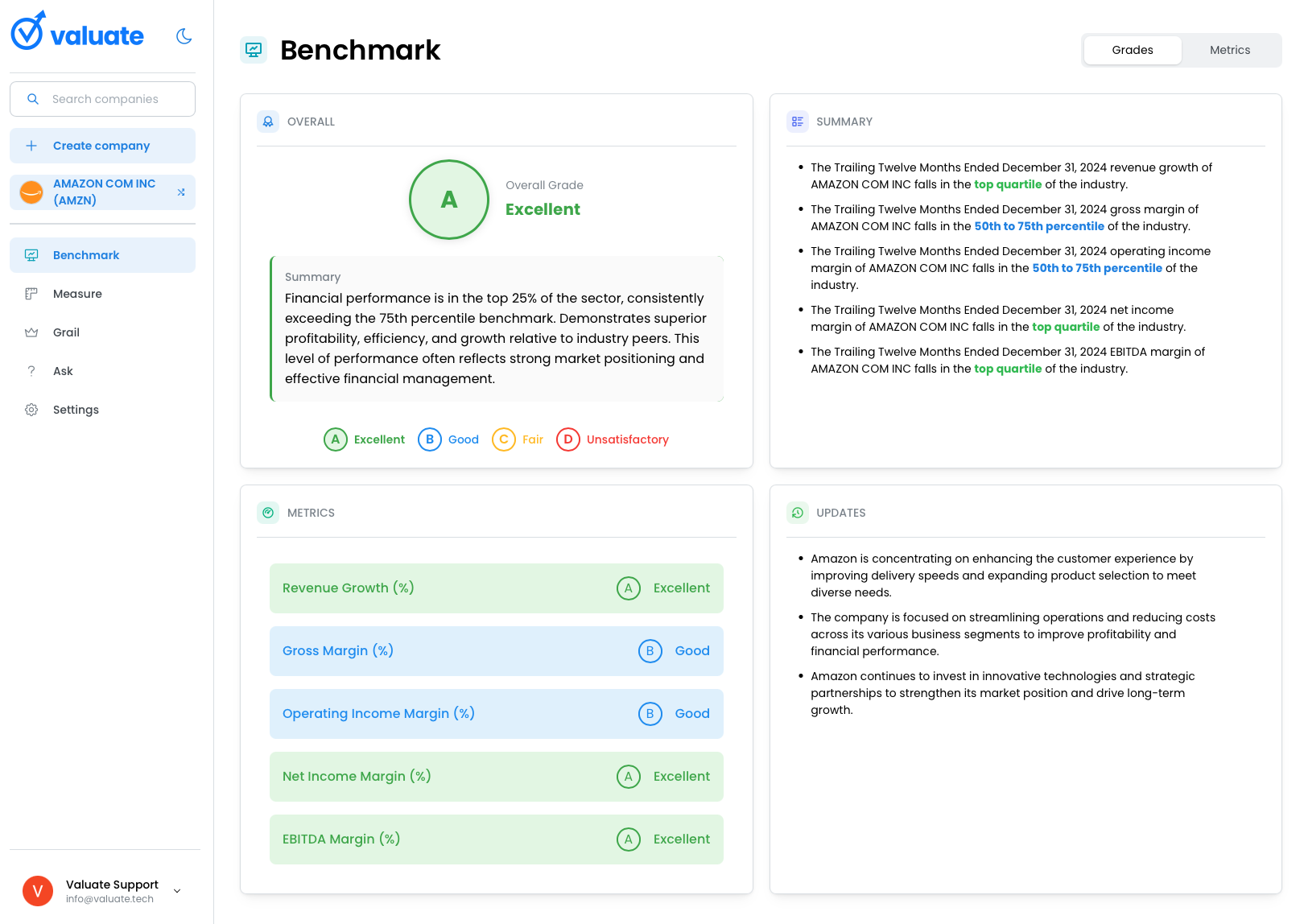Click the shuffle icon beside AMAZON COM INC
Viewport: 1304px width, 924px height.
181,192
